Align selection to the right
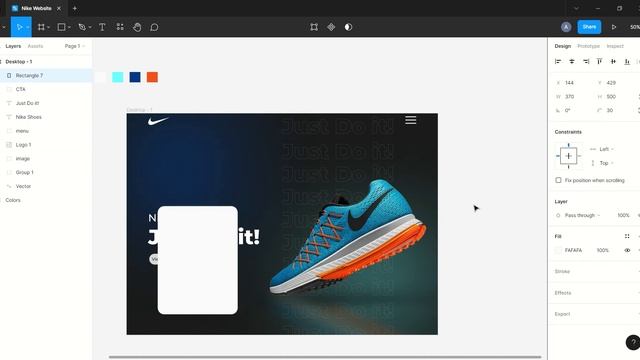Viewport: 640px width, 360px height. click(x=586, y=61)
